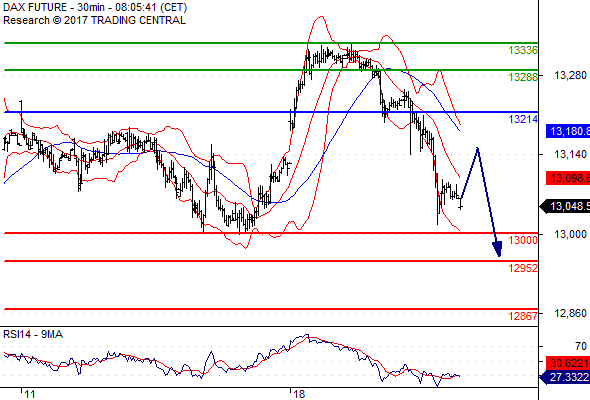The height and width of the screenshot is (400, 590).
Task: Select the 12867 support level label
Action: click(523, 316)
